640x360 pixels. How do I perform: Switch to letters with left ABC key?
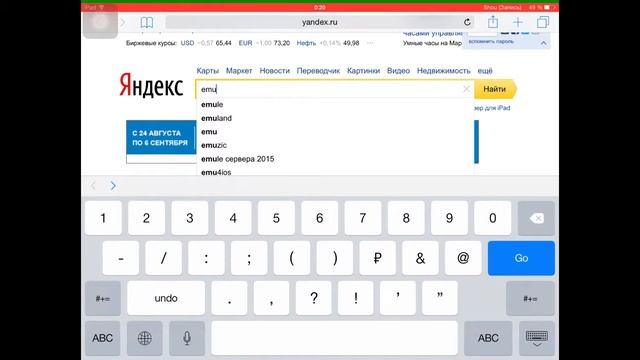102,338
